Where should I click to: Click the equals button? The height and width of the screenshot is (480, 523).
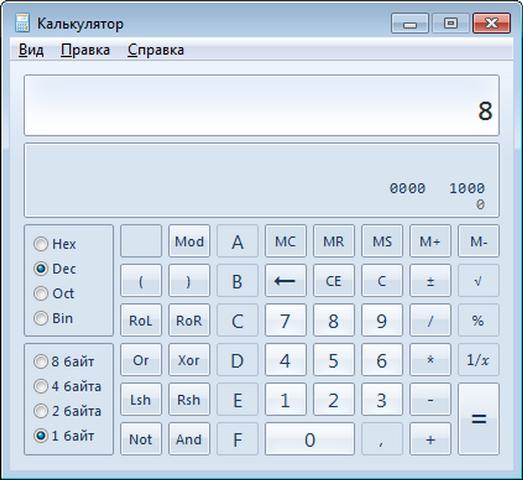tap(479, 419)
